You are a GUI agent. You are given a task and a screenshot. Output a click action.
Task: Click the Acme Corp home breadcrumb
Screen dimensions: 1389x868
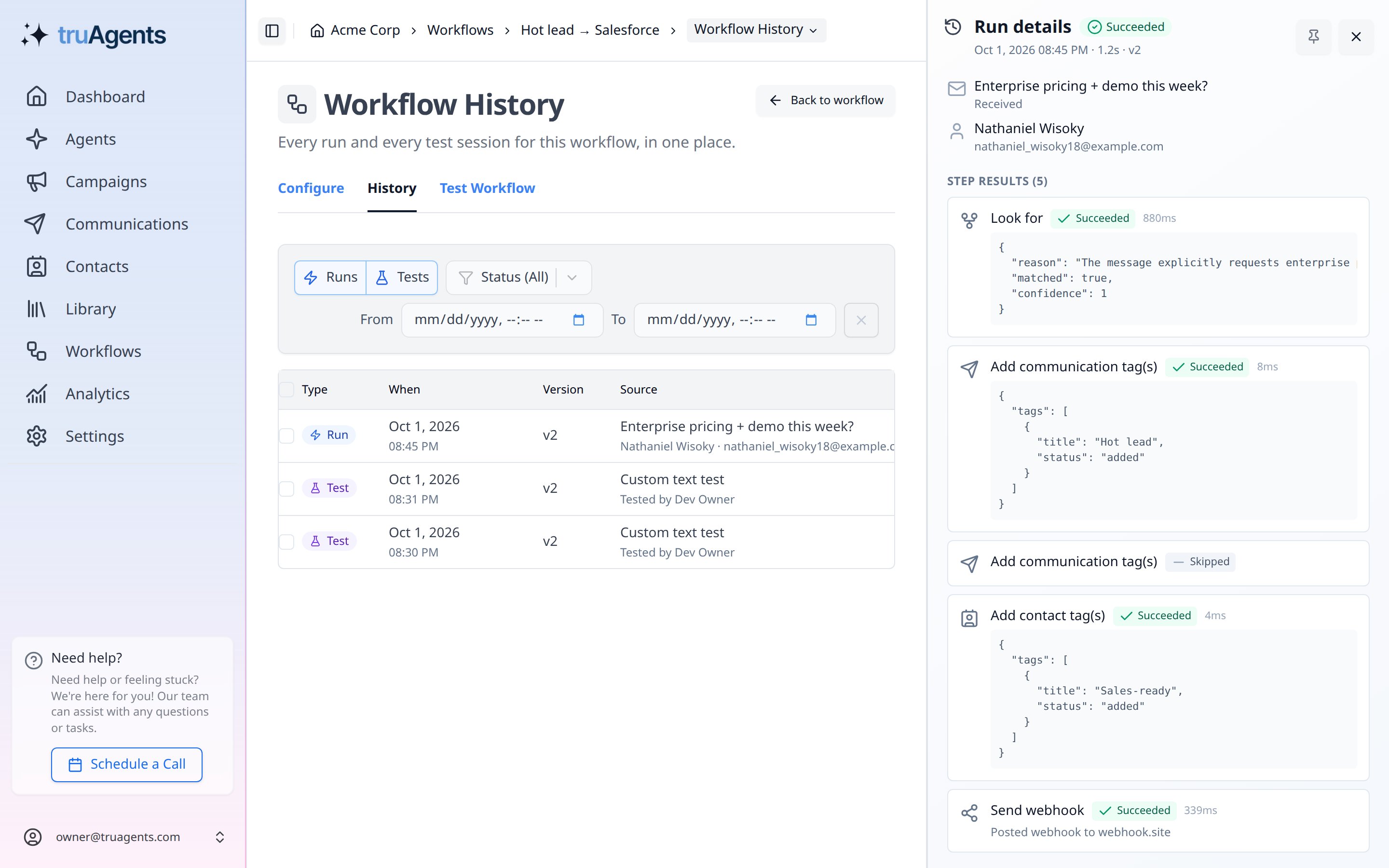click(354, 30)
